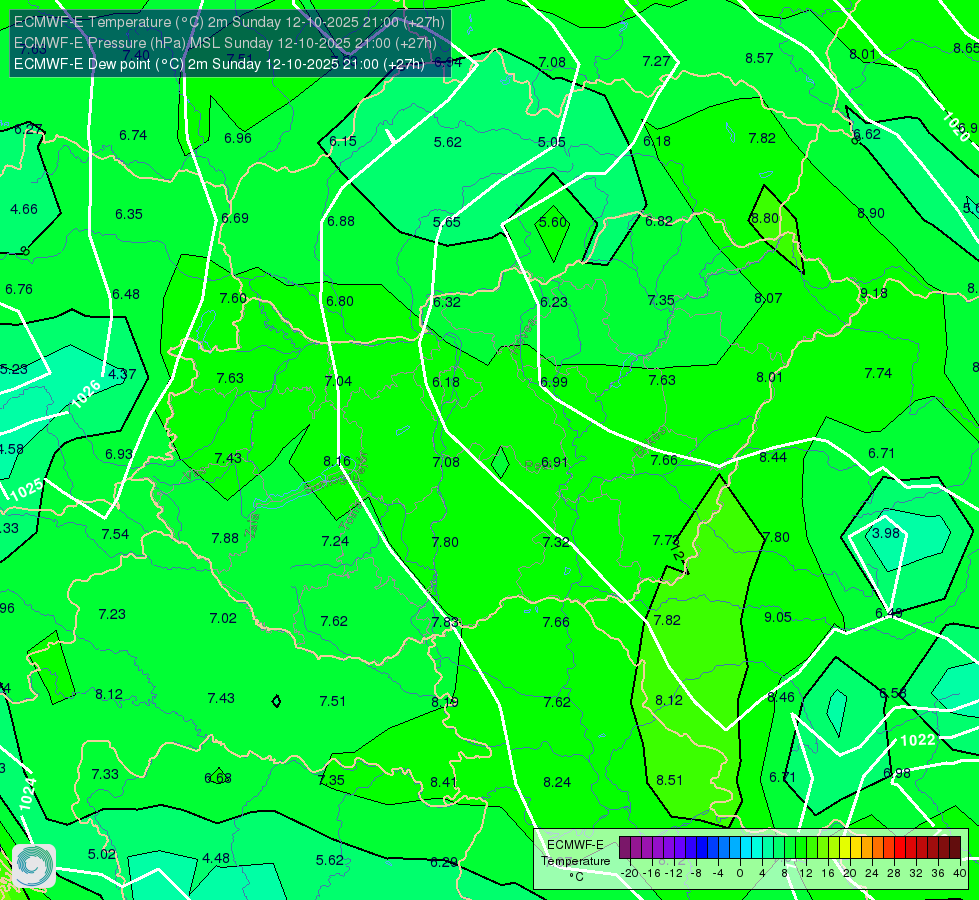
Task: Click the 7.27 dew point value
Action: [656, 61]
